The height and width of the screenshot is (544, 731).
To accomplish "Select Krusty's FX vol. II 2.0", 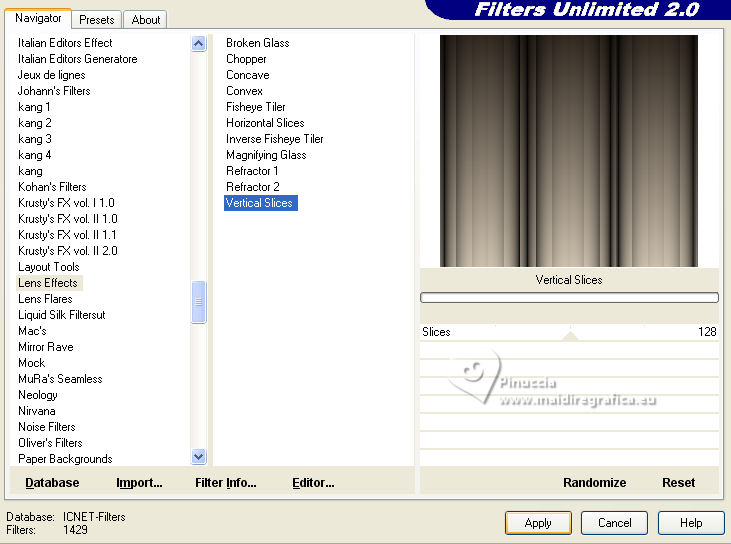I will coord(68,251).
